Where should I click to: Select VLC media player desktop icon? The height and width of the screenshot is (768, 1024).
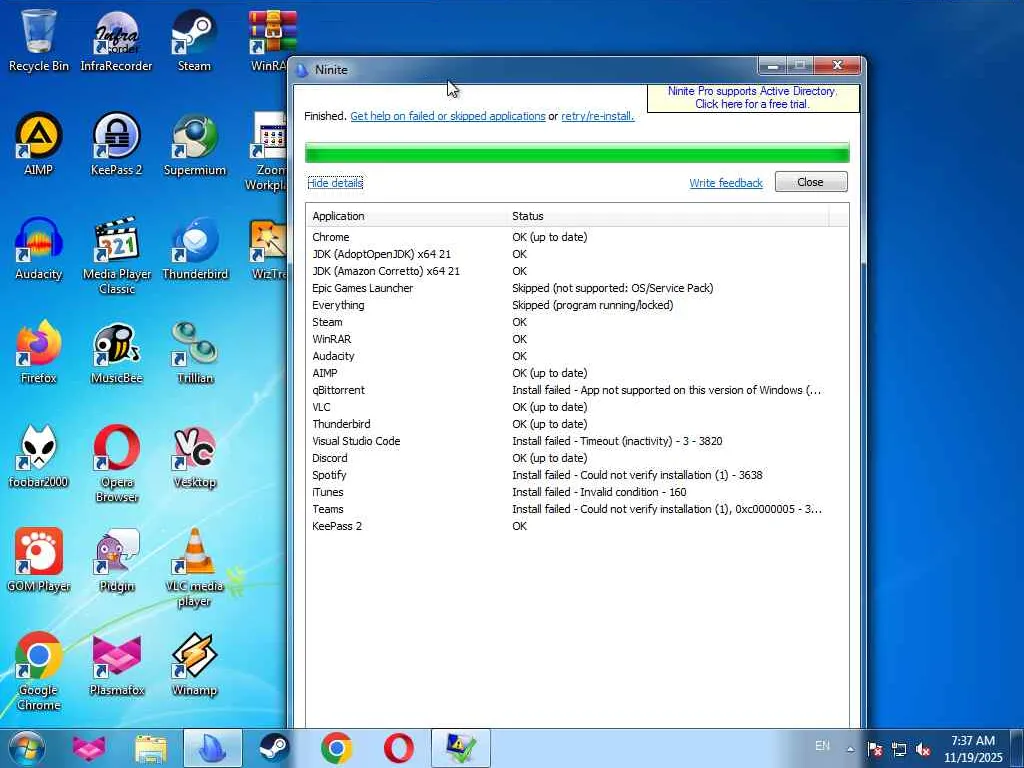(x=194, y=568)
